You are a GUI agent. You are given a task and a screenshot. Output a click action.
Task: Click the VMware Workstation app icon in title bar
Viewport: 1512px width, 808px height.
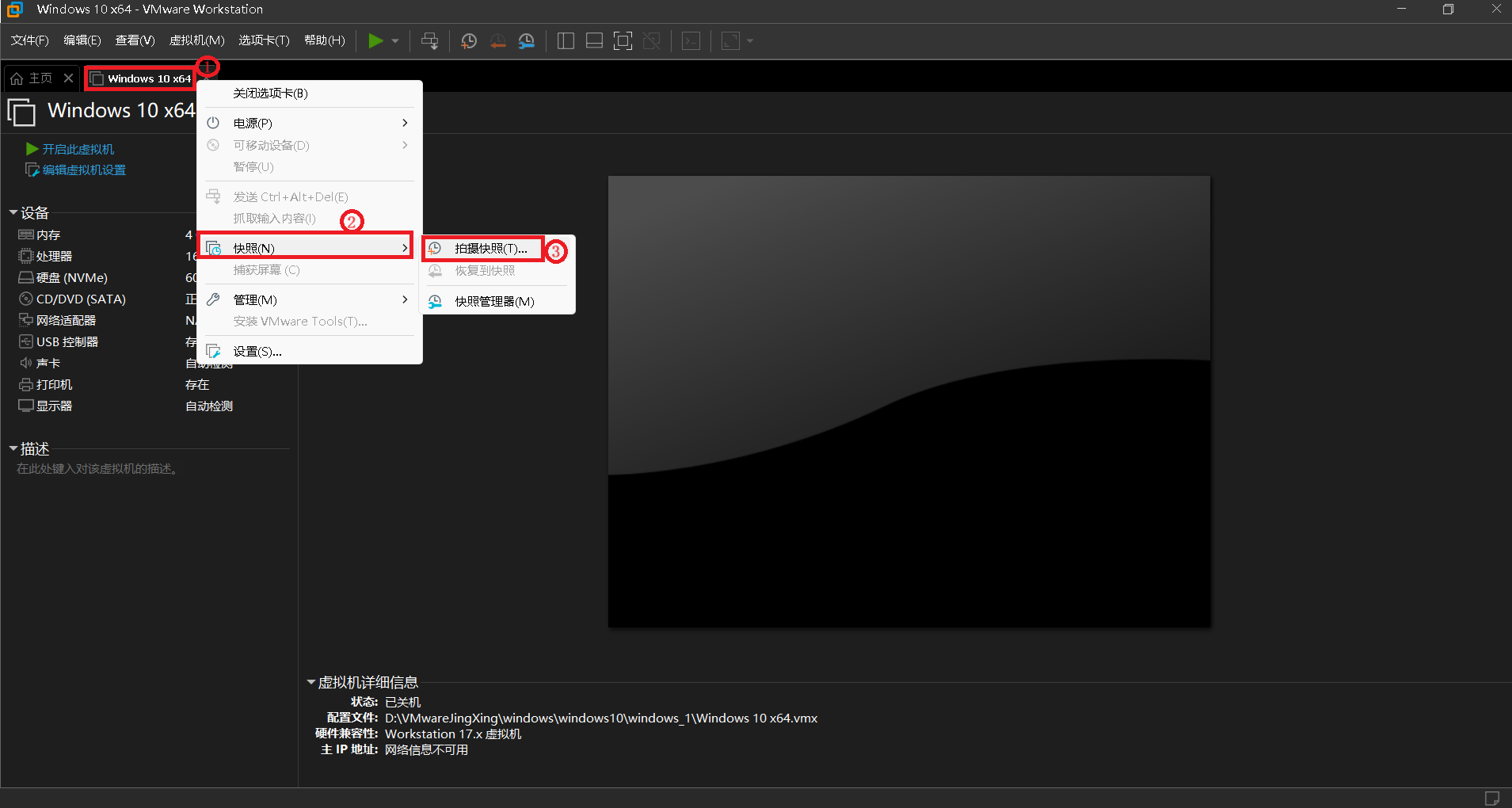pos(14,10)
